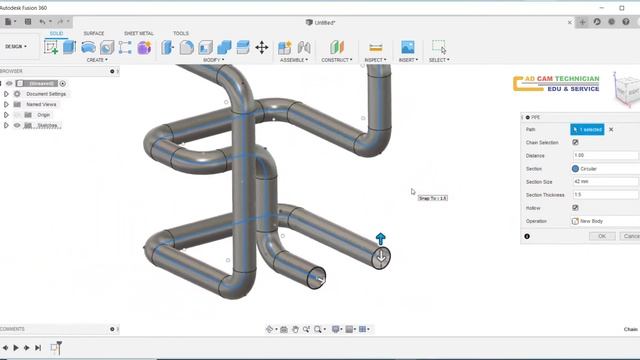Click the Path 1 selected button
The image size is (640, 360).
tap(587, 129)
